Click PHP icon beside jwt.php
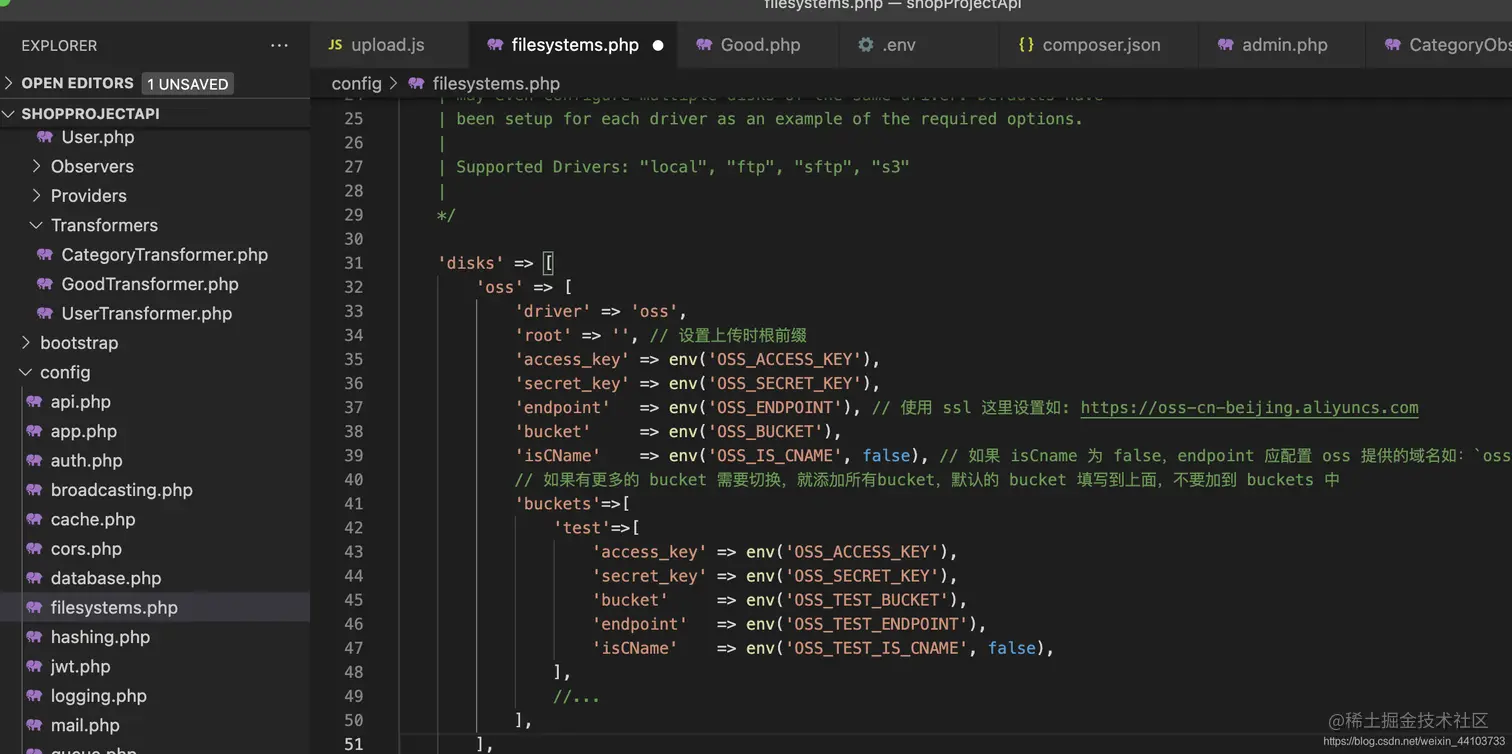The height and width of the screenshot is (754, 1512). point(34,667)
